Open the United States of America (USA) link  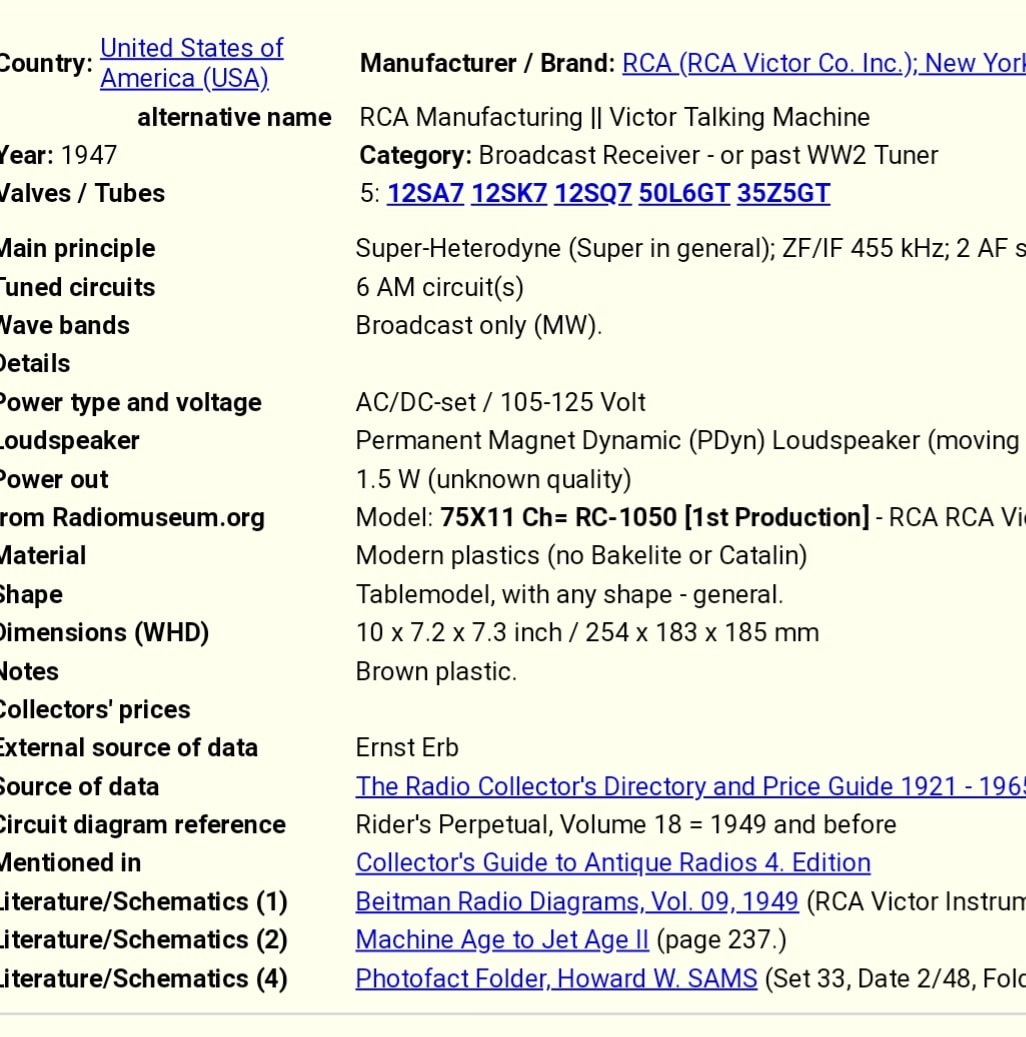point(191,63)
